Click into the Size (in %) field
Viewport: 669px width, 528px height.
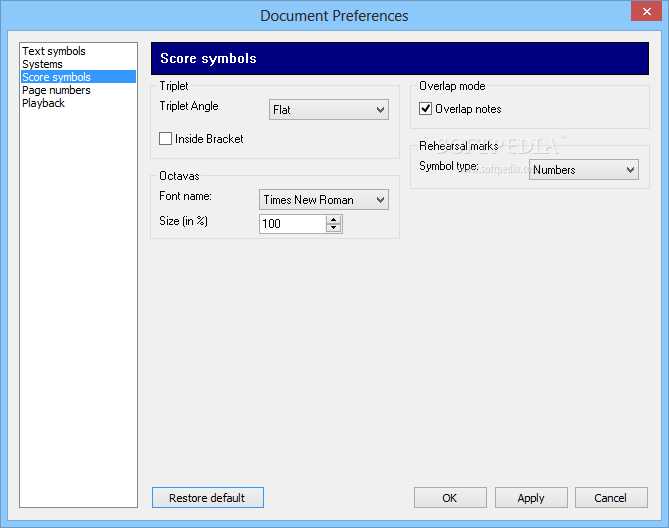(x=292, y=224)
